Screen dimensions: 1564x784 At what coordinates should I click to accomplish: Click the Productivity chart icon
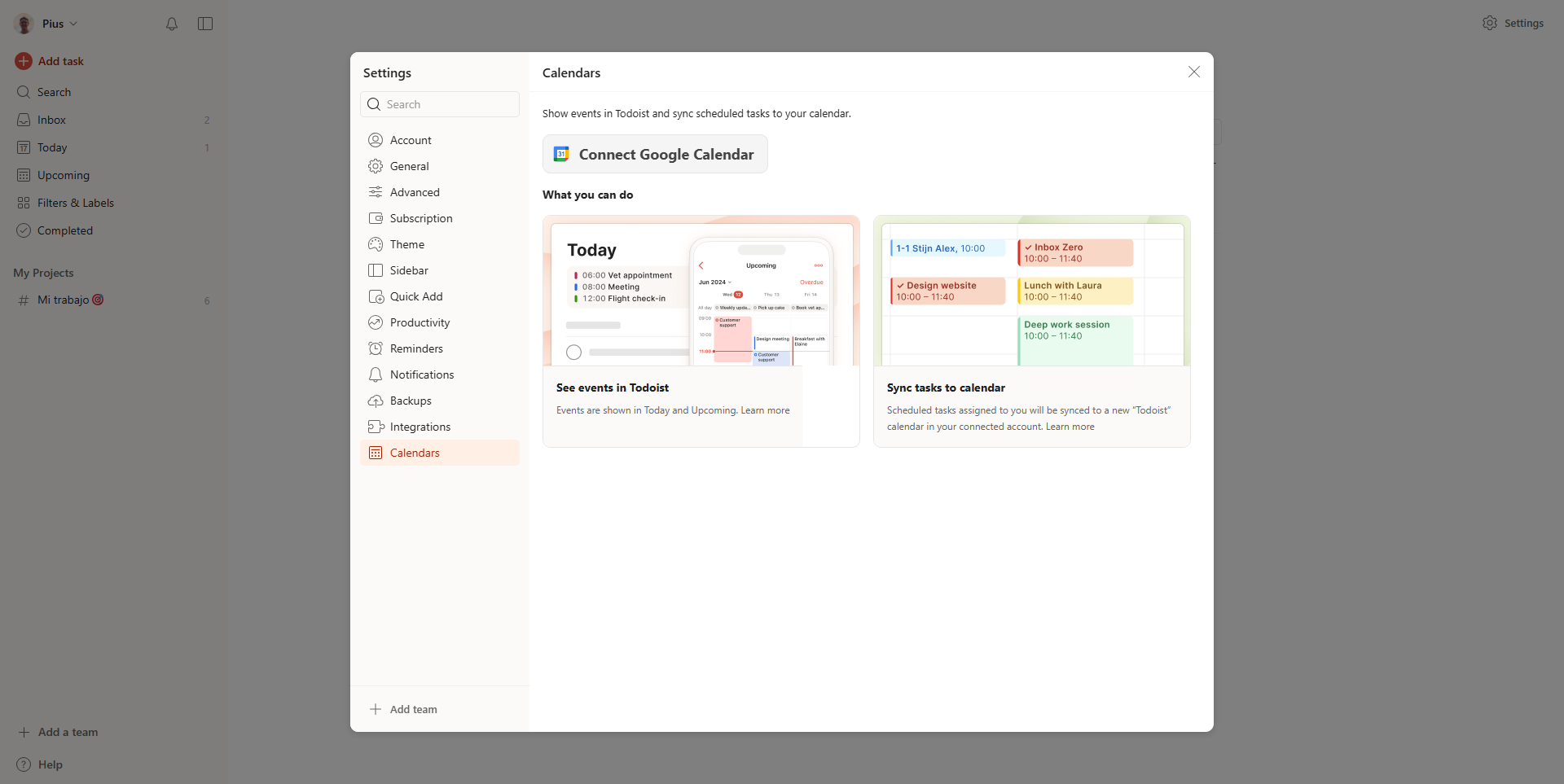point(376,322)
